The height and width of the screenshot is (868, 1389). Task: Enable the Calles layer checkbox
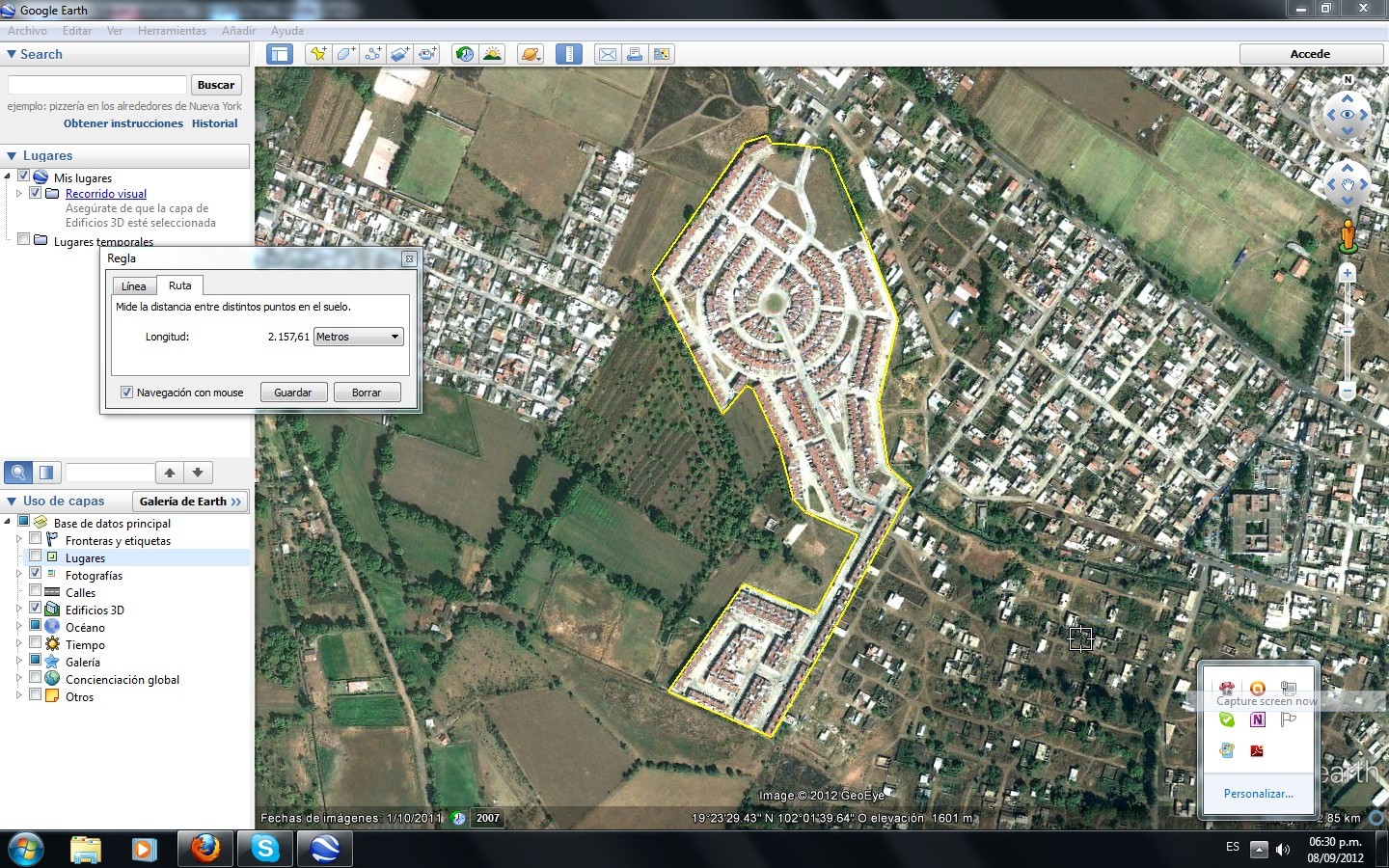point(35,592)
